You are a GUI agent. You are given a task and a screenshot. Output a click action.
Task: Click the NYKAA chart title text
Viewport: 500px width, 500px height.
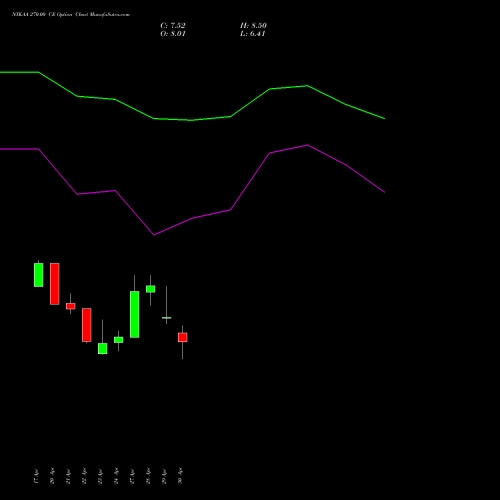[x=71, y=14]
